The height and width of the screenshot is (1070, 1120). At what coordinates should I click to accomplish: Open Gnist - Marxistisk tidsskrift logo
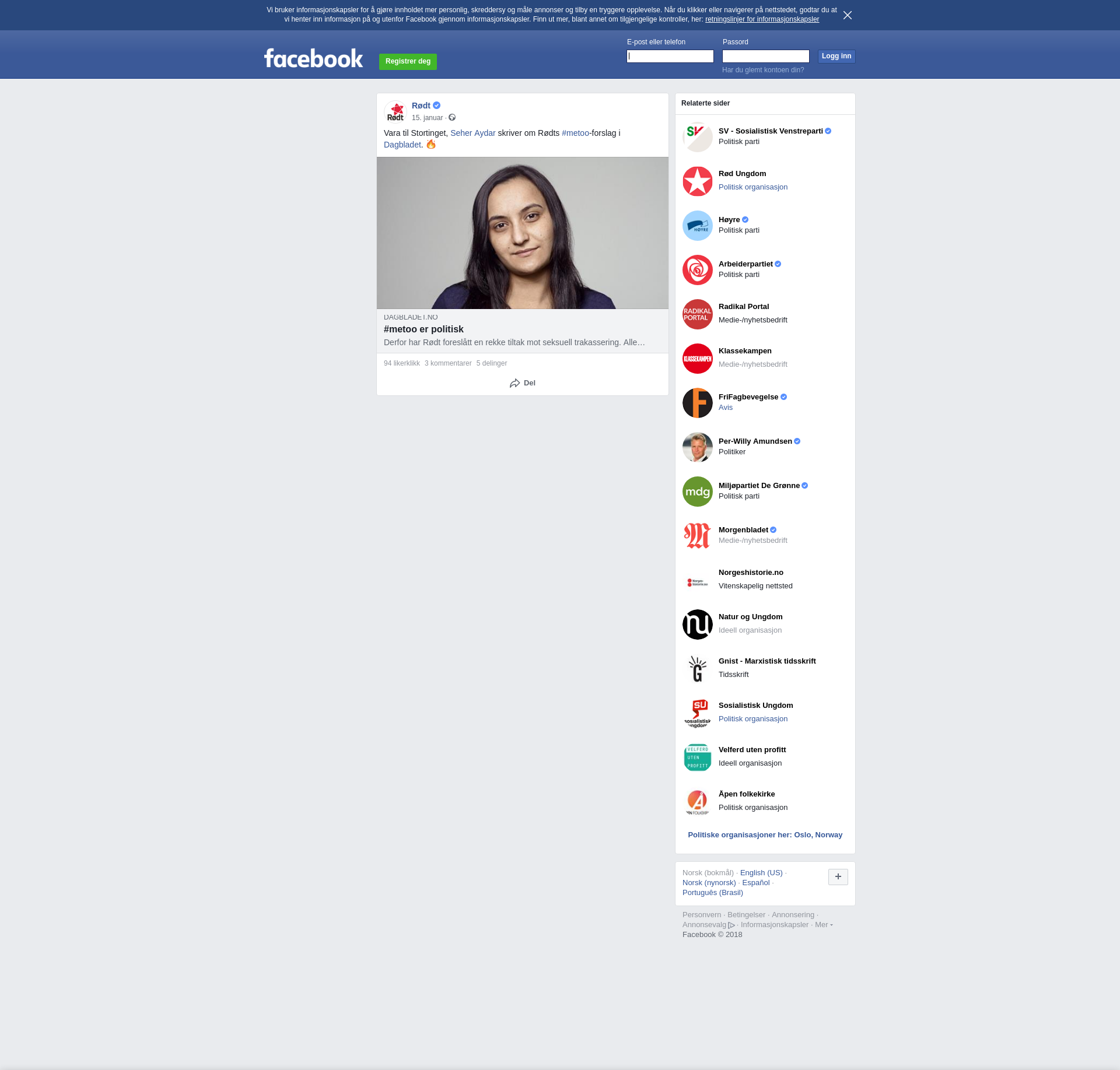698,669
